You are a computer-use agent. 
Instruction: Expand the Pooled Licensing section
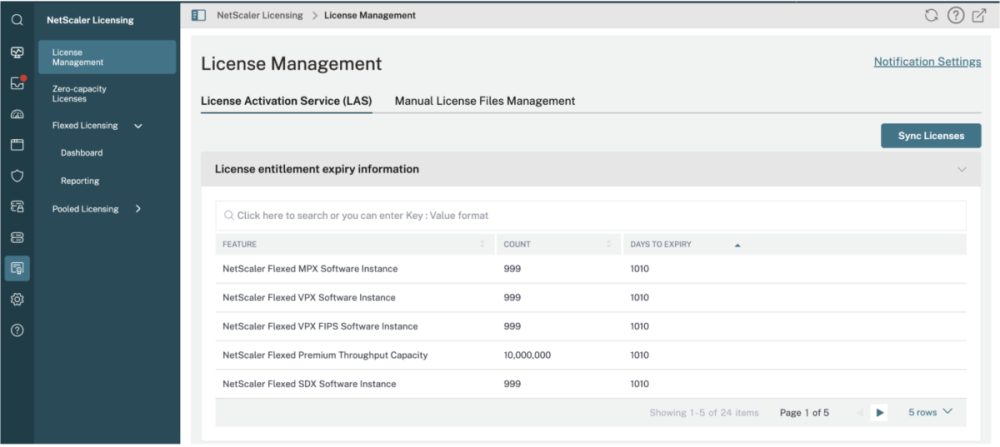point(138,209)
